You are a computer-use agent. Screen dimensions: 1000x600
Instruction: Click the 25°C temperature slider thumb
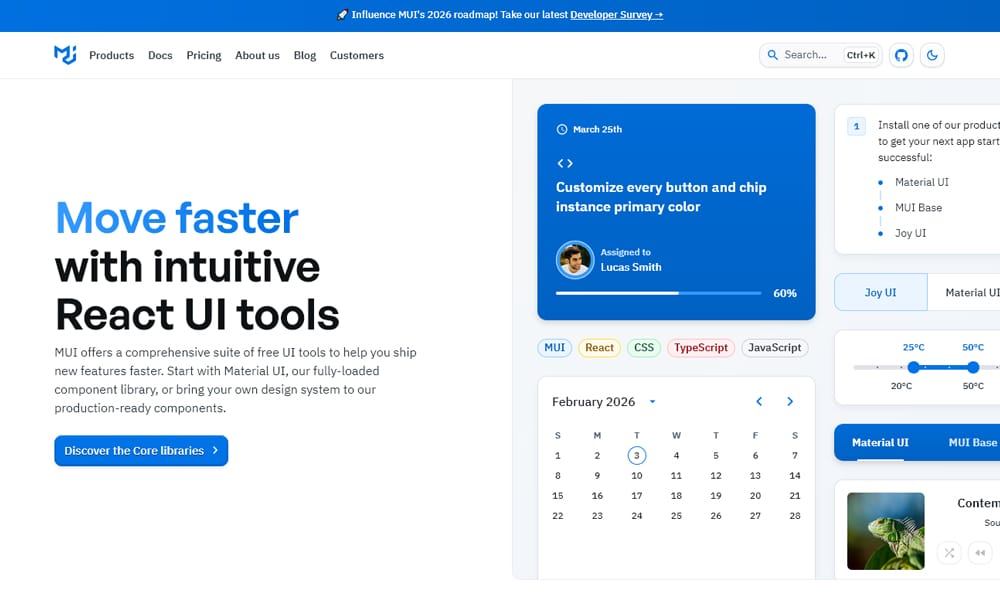click(914, 367)
